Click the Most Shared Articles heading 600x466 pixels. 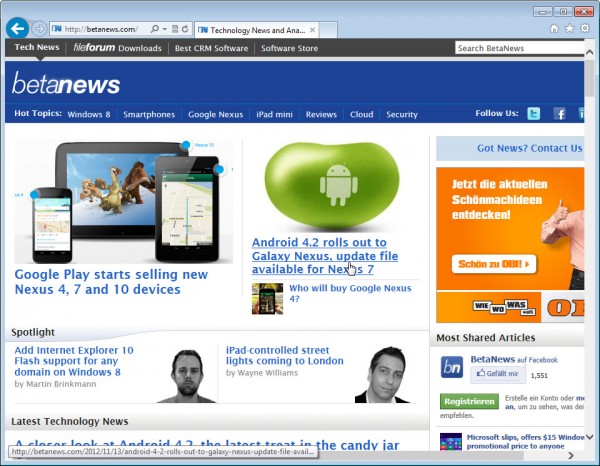click(486, 338)
